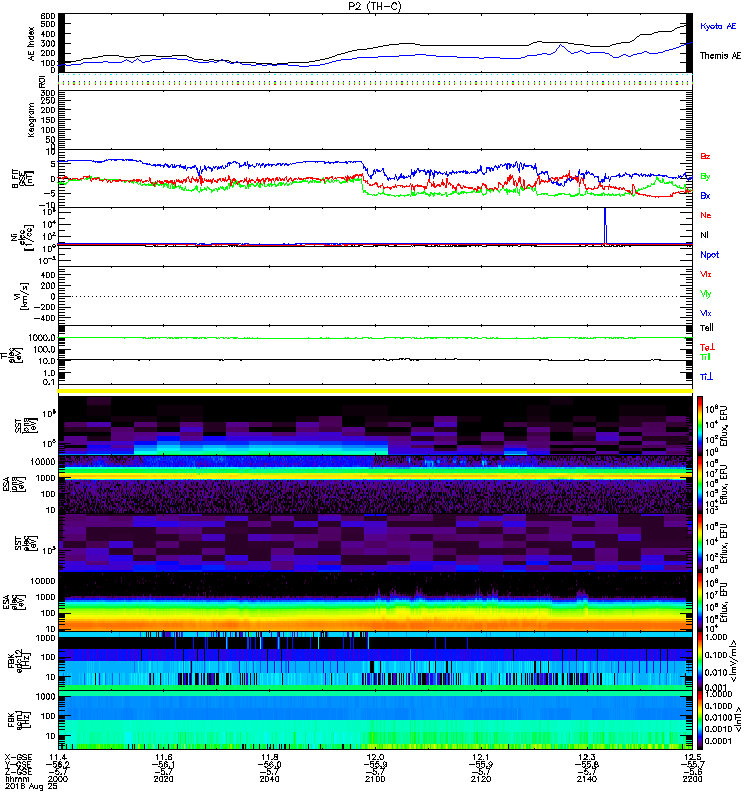Click the SST ions panel colorbar
This screenshot has width=750, height=800.
click(x=699, y=426)
